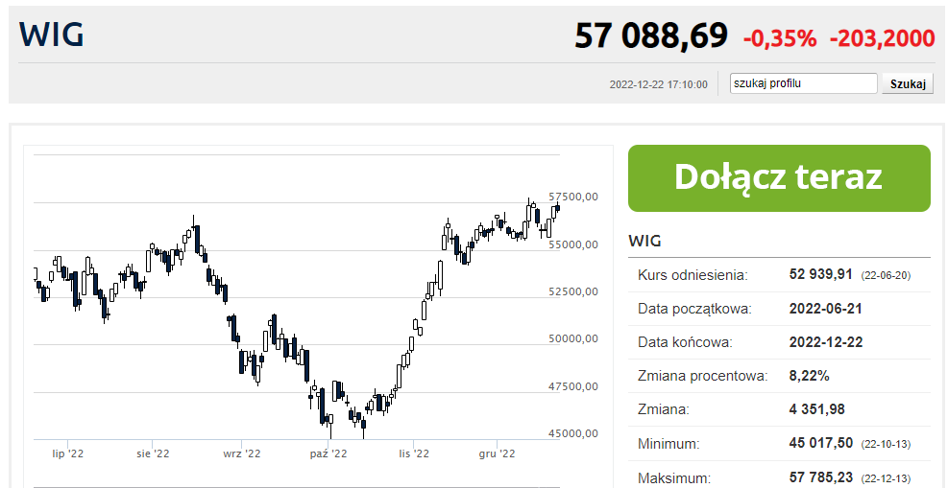The width and height of the screenshot is (948, 488).
Task: Click the 45000,00 price axis label
Action: pyautogui.click(x=573, y=434)
